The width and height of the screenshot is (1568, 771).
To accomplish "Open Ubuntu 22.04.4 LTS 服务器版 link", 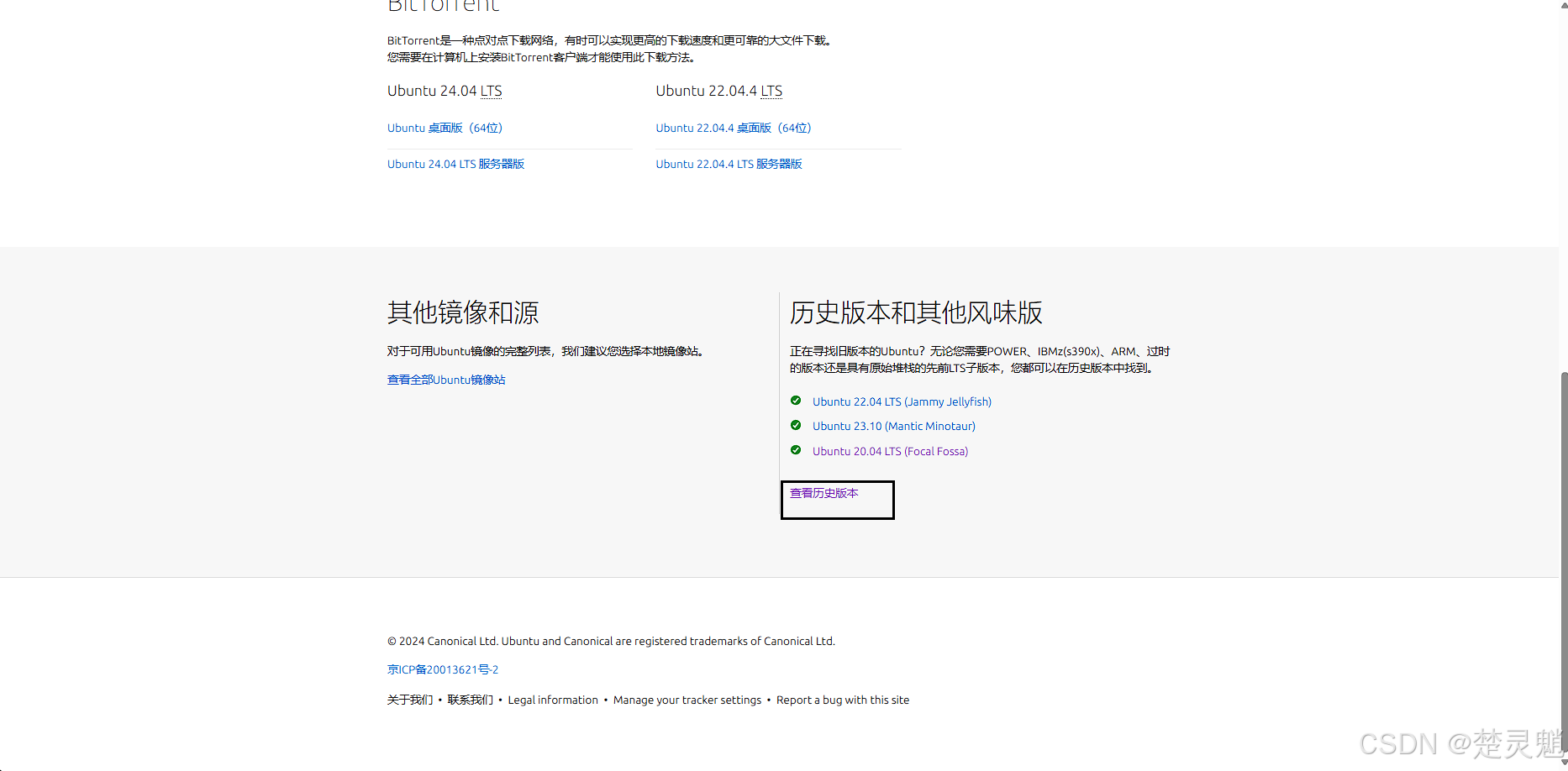I will pyautogui.click(x=729, y=164).
